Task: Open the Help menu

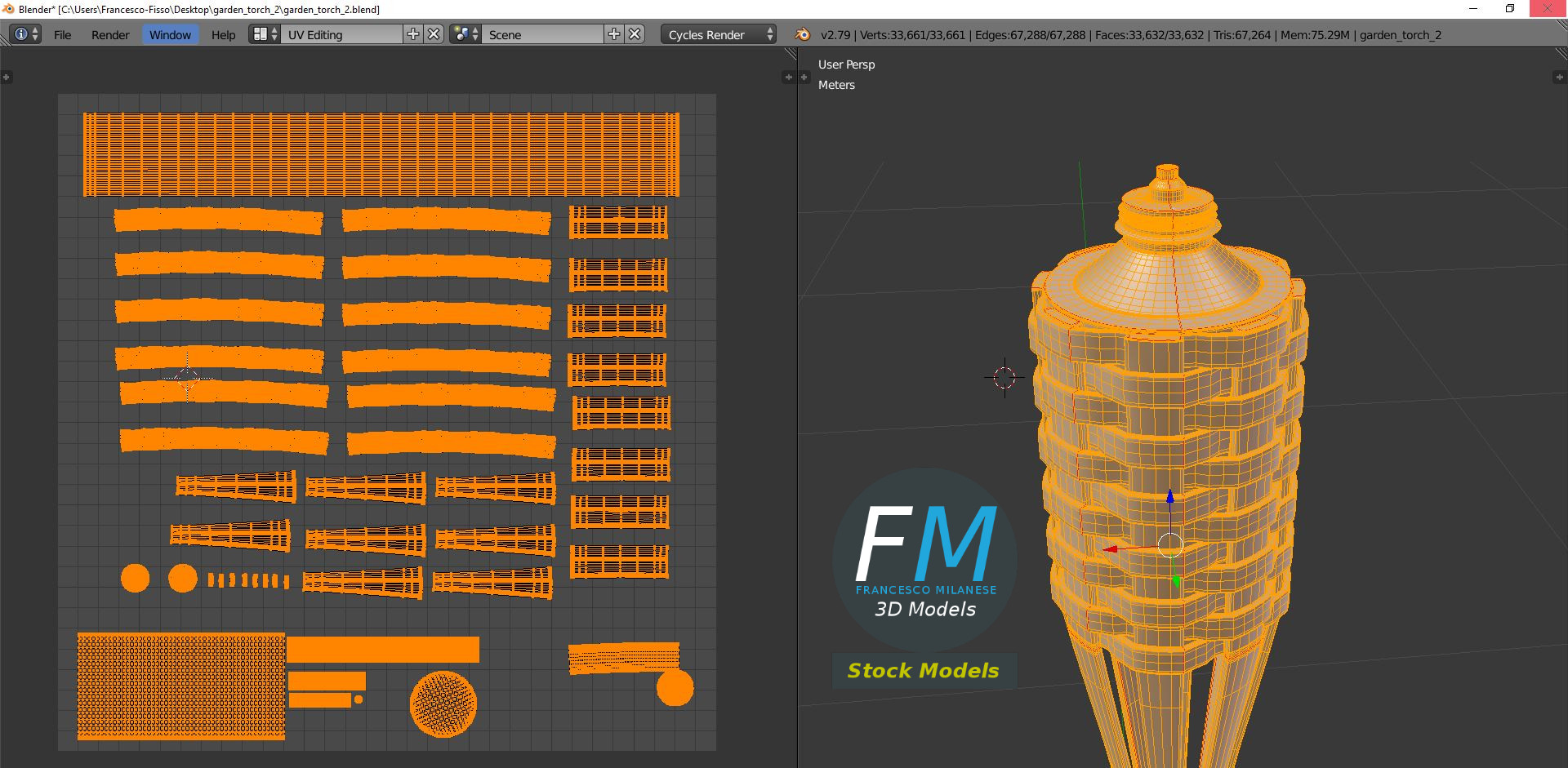Action: click(223, 34)
